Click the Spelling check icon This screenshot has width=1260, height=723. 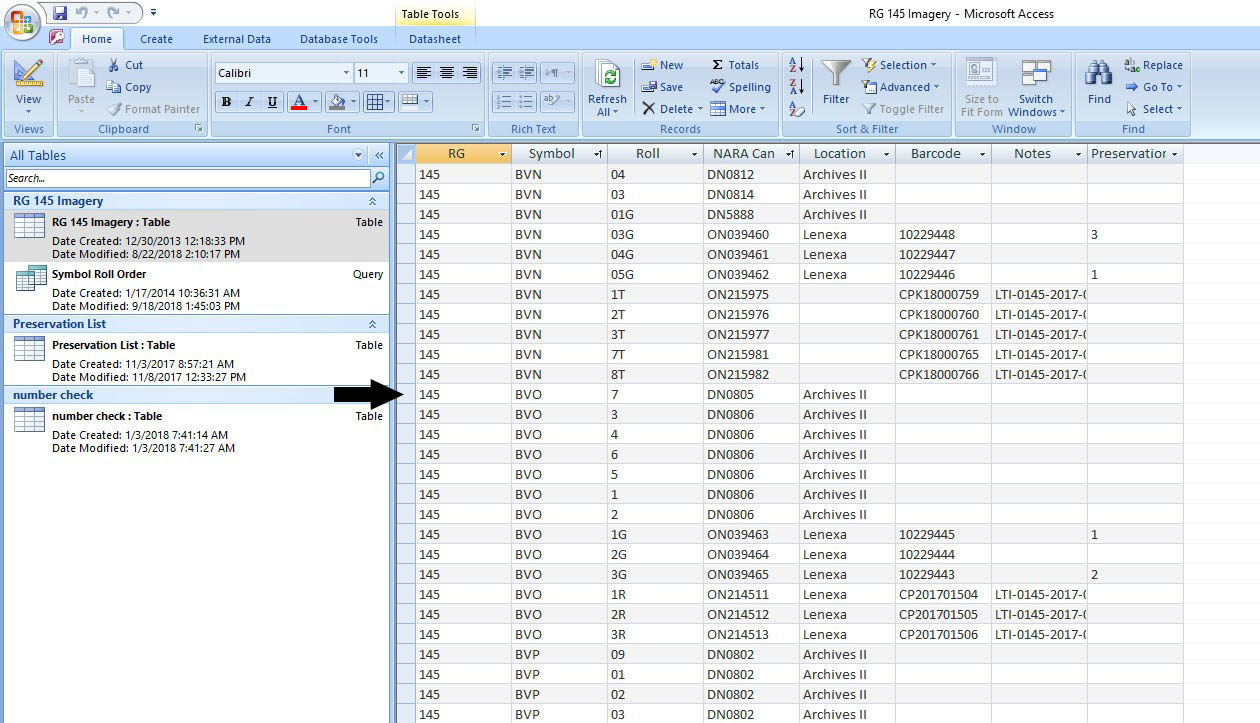click(x=718, y=87)
